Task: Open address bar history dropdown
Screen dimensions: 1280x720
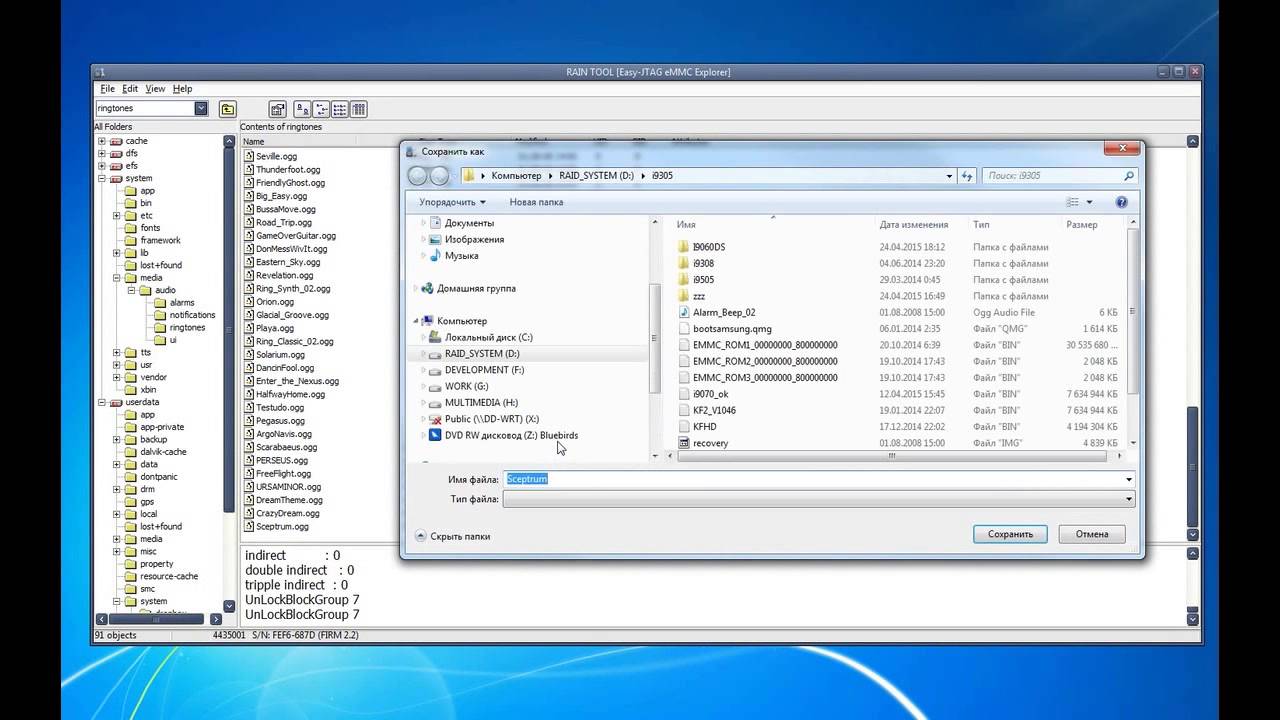Action: point(949,176)
